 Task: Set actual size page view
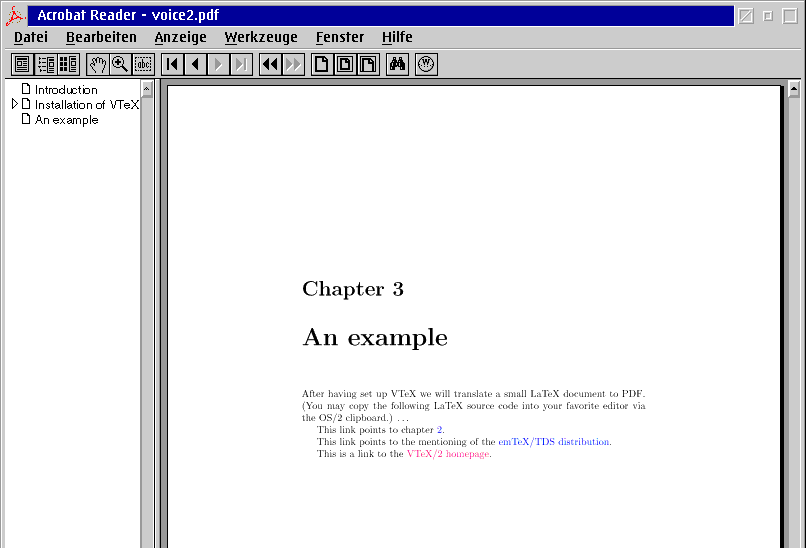(322, 65)
